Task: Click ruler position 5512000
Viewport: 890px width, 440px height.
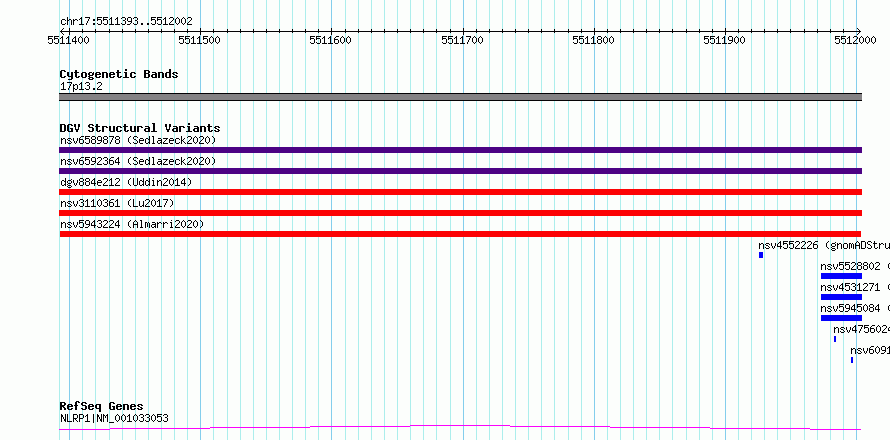Action: pyautogui.click(x=856, y=40)
